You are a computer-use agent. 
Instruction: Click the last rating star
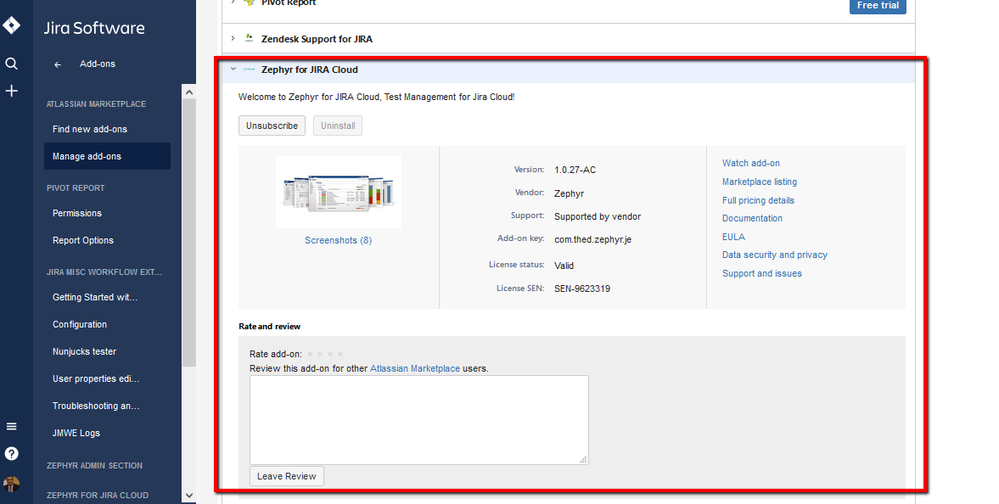pos(341,354)
